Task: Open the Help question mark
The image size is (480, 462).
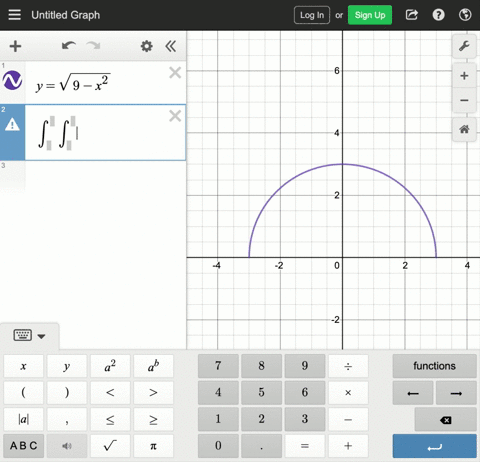Action: click(x=438, y=15)
